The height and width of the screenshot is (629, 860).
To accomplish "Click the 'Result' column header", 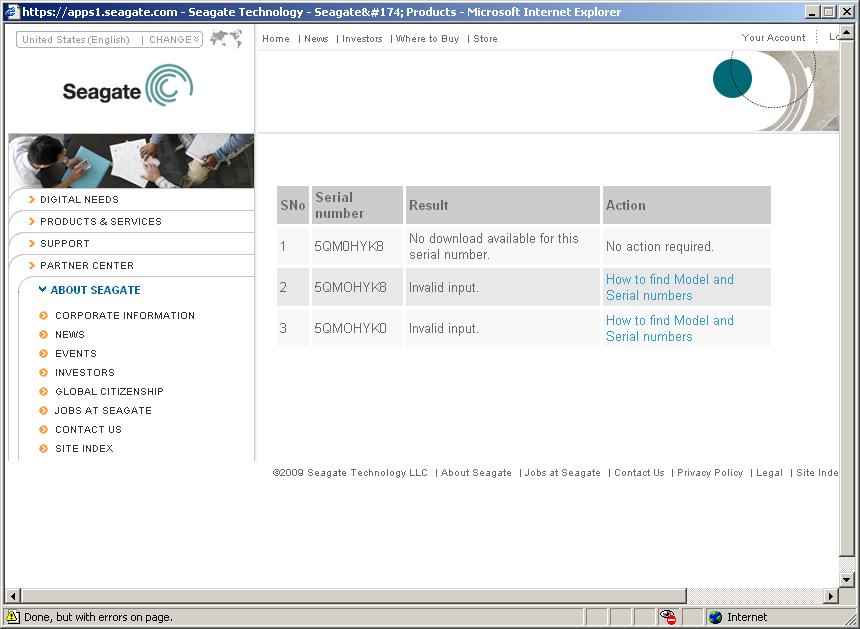I will coord(502,205).
